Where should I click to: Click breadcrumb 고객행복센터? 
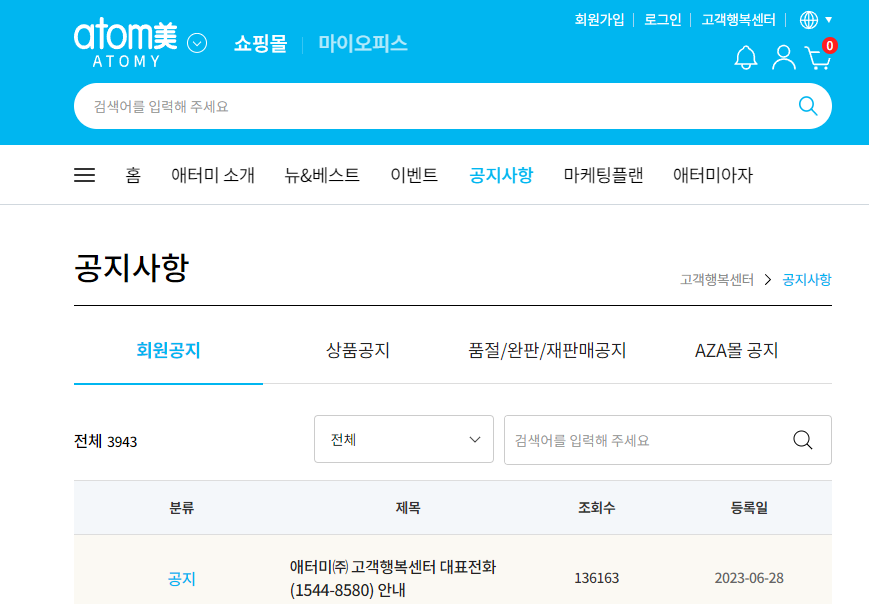coord(717,279)
